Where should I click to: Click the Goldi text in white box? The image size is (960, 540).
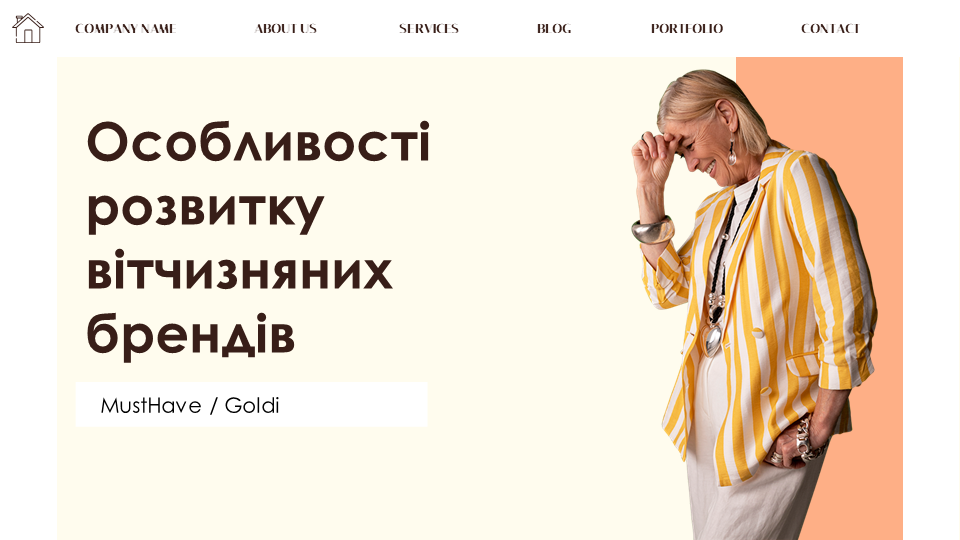coord(252,405)
